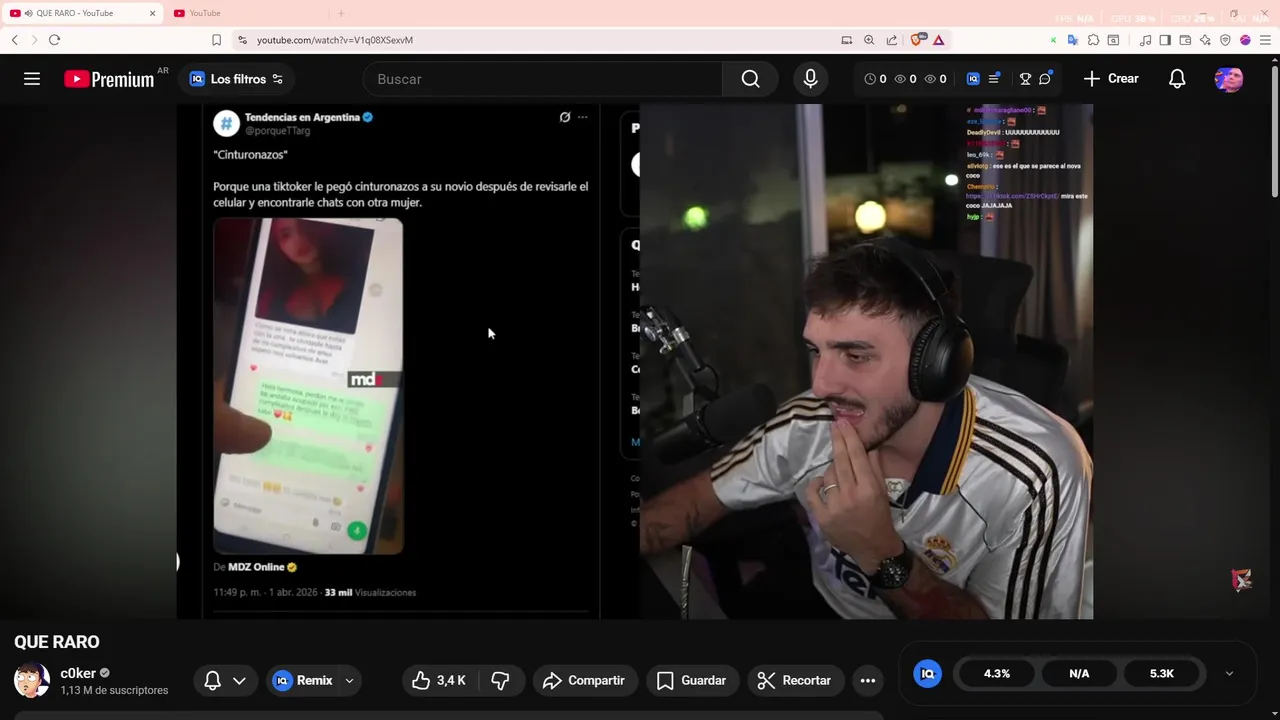The image size is (1280, 720).
Task: Click the N/A stat pill
Action: pyautogui.click(x=1079, y=674)
